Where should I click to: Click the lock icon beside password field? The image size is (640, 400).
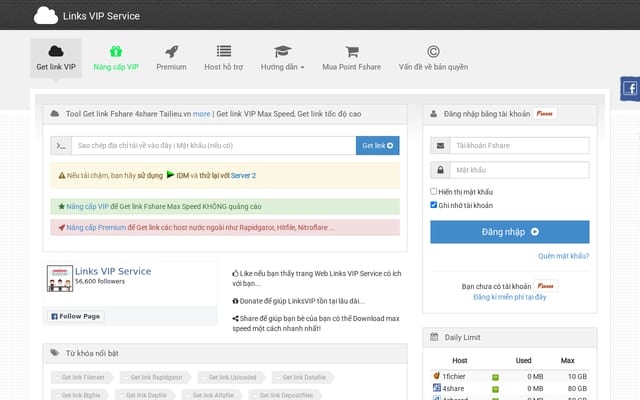pos(440,170)
